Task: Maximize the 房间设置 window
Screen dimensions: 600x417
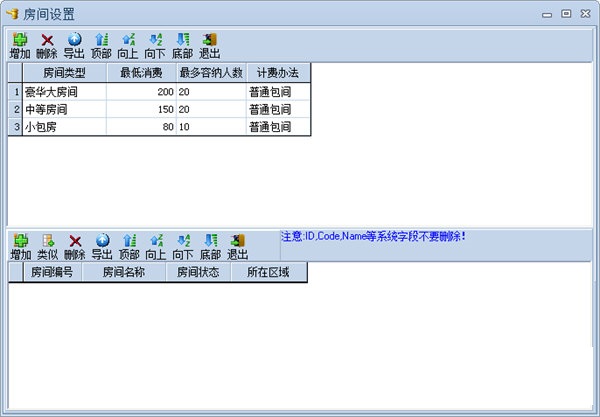Action: 566,14
